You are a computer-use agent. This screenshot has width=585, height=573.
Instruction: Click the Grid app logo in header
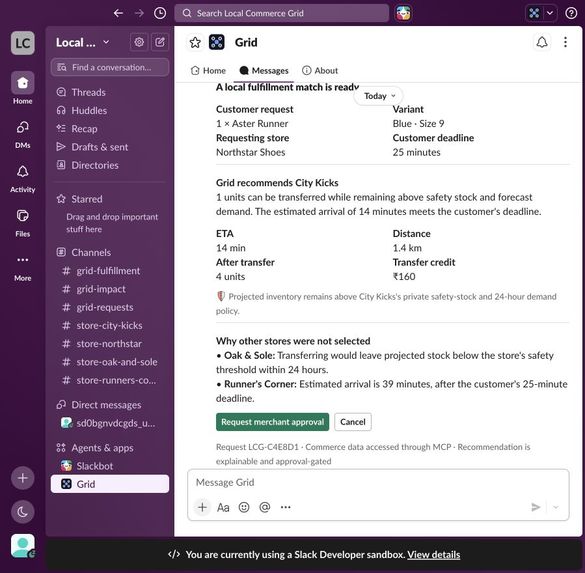click(217, 42)
